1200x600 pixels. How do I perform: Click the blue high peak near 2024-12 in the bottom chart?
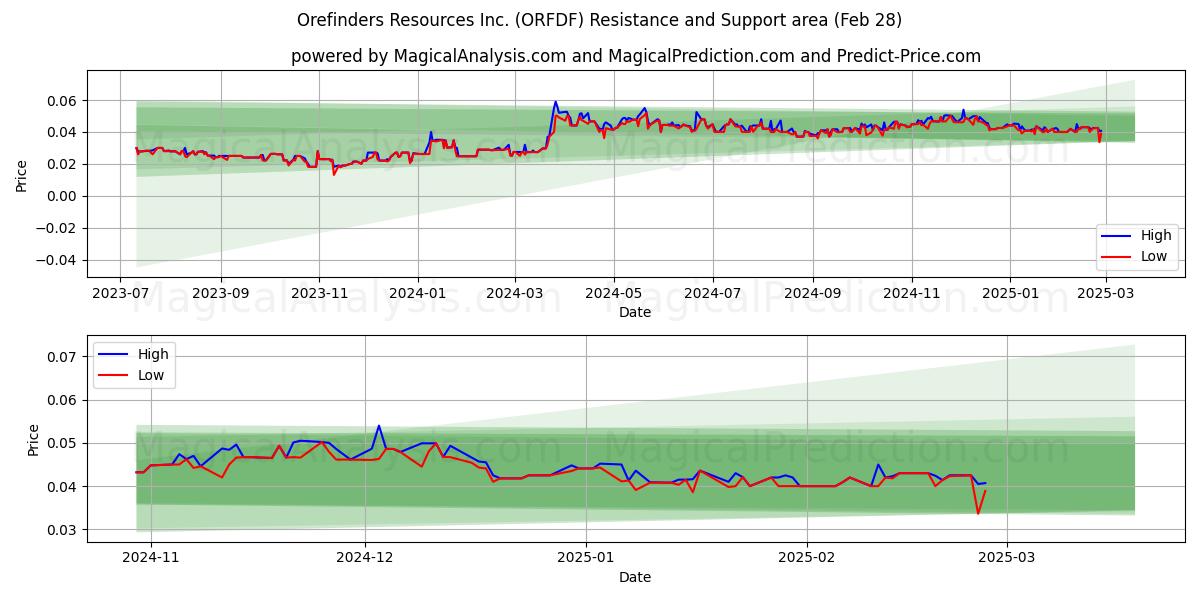[x=379, y=426]
